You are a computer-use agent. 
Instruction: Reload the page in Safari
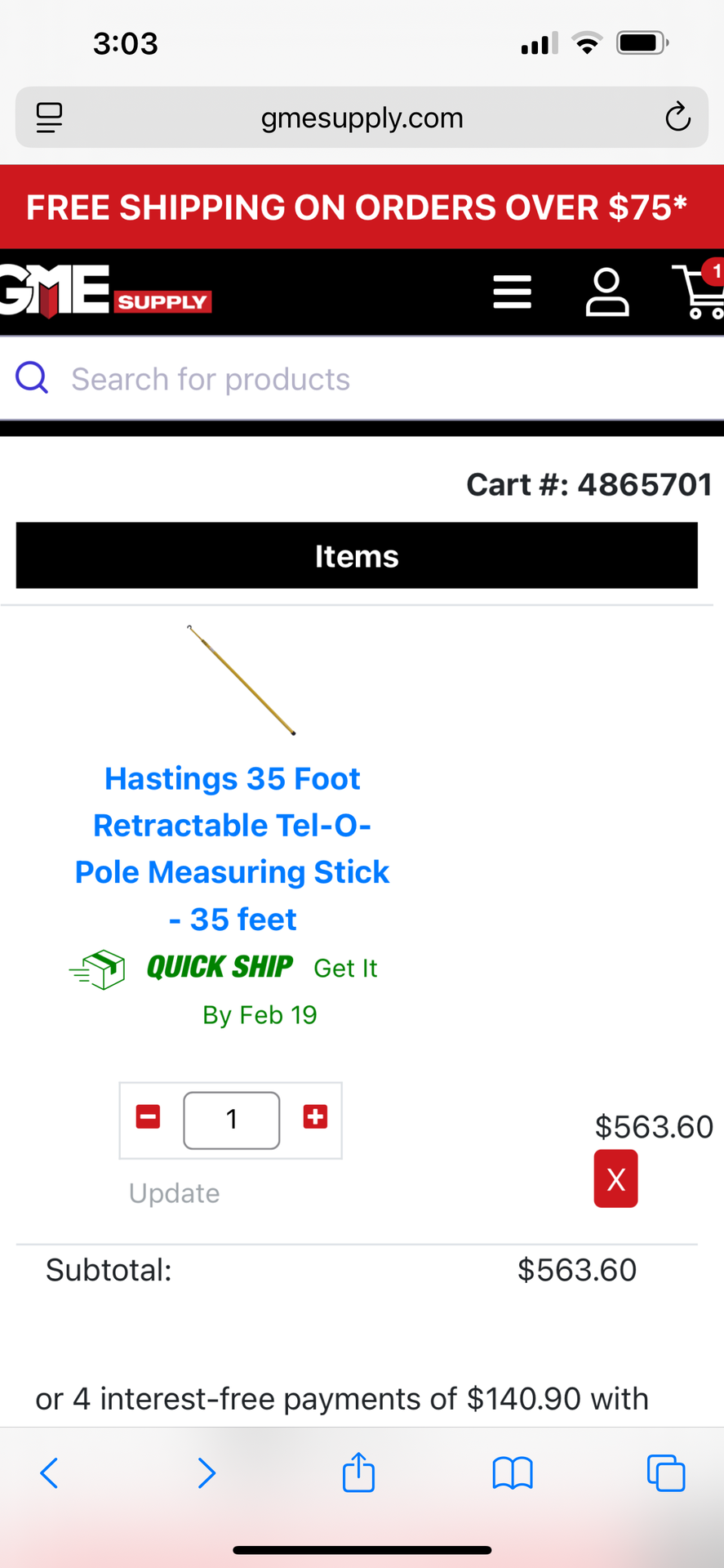point(677,118)
